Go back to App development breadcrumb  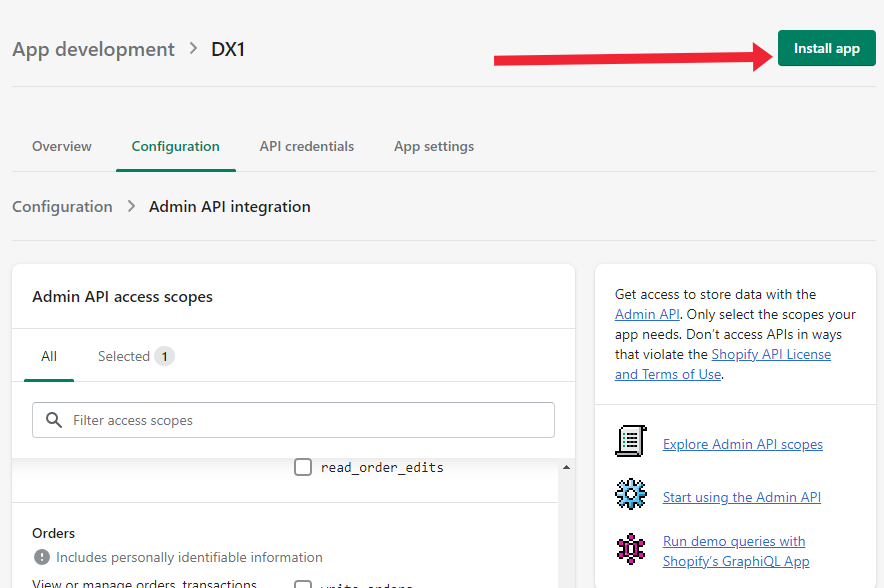94,50
